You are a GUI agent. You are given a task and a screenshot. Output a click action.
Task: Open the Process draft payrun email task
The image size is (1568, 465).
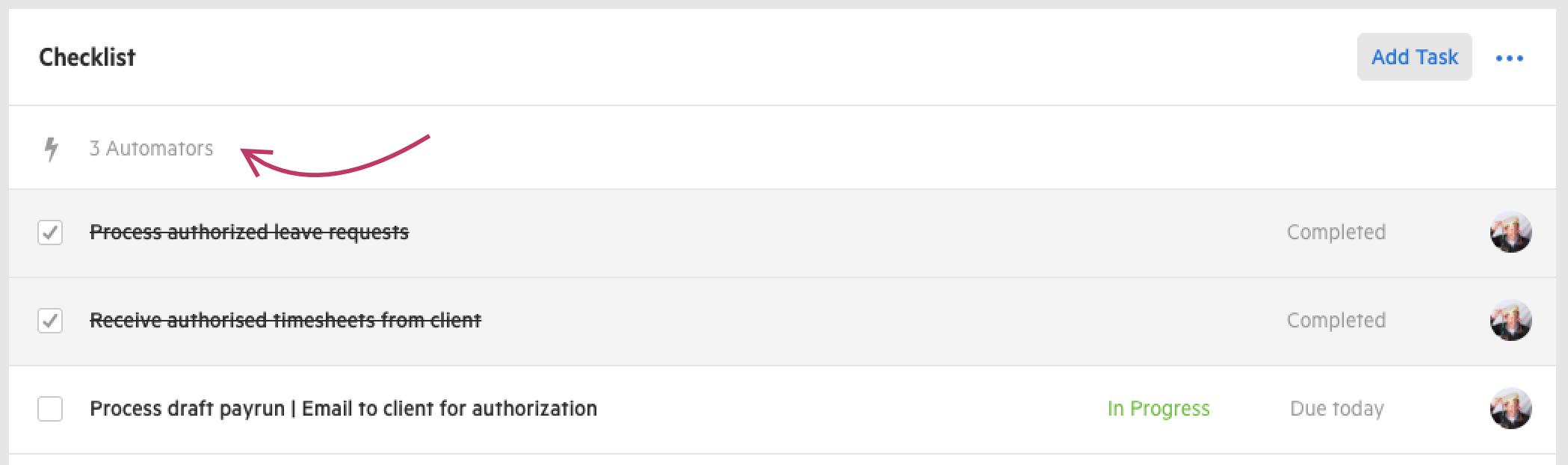pos(343,409)
